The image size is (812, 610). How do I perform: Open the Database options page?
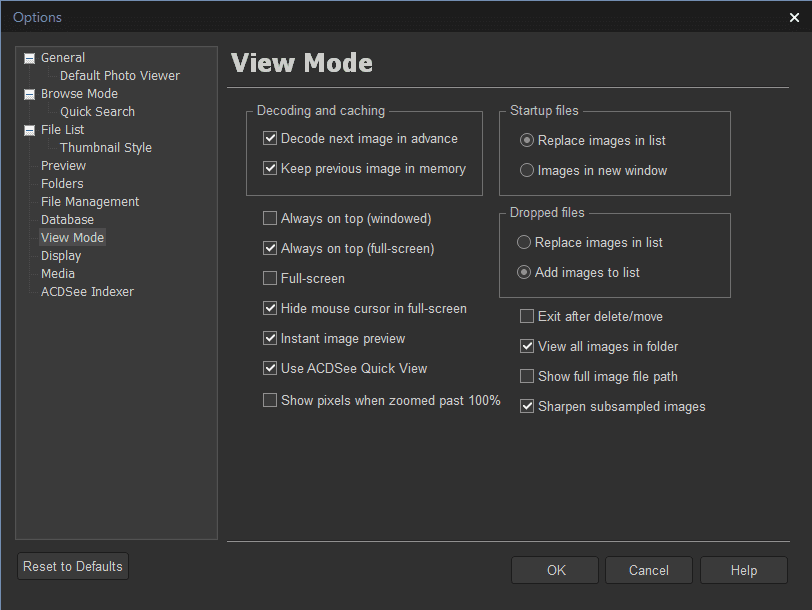tap(67, 220)
